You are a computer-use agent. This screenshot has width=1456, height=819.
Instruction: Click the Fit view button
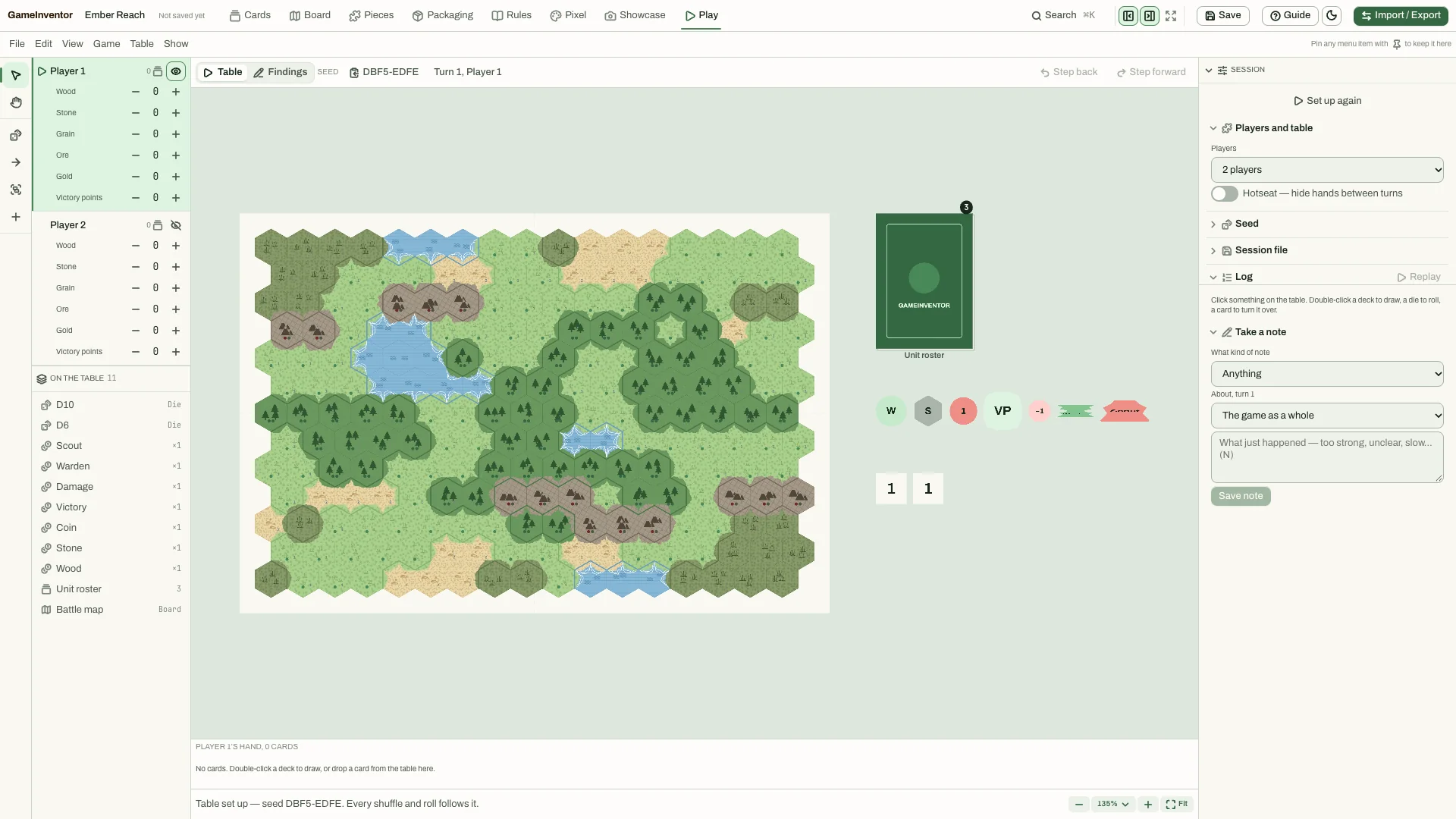click(1177, 804)
